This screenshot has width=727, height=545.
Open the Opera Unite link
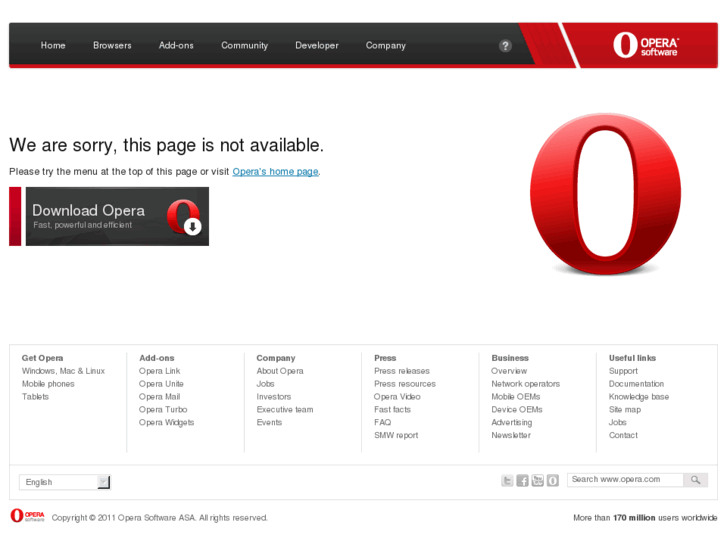[x=161, y=384]
